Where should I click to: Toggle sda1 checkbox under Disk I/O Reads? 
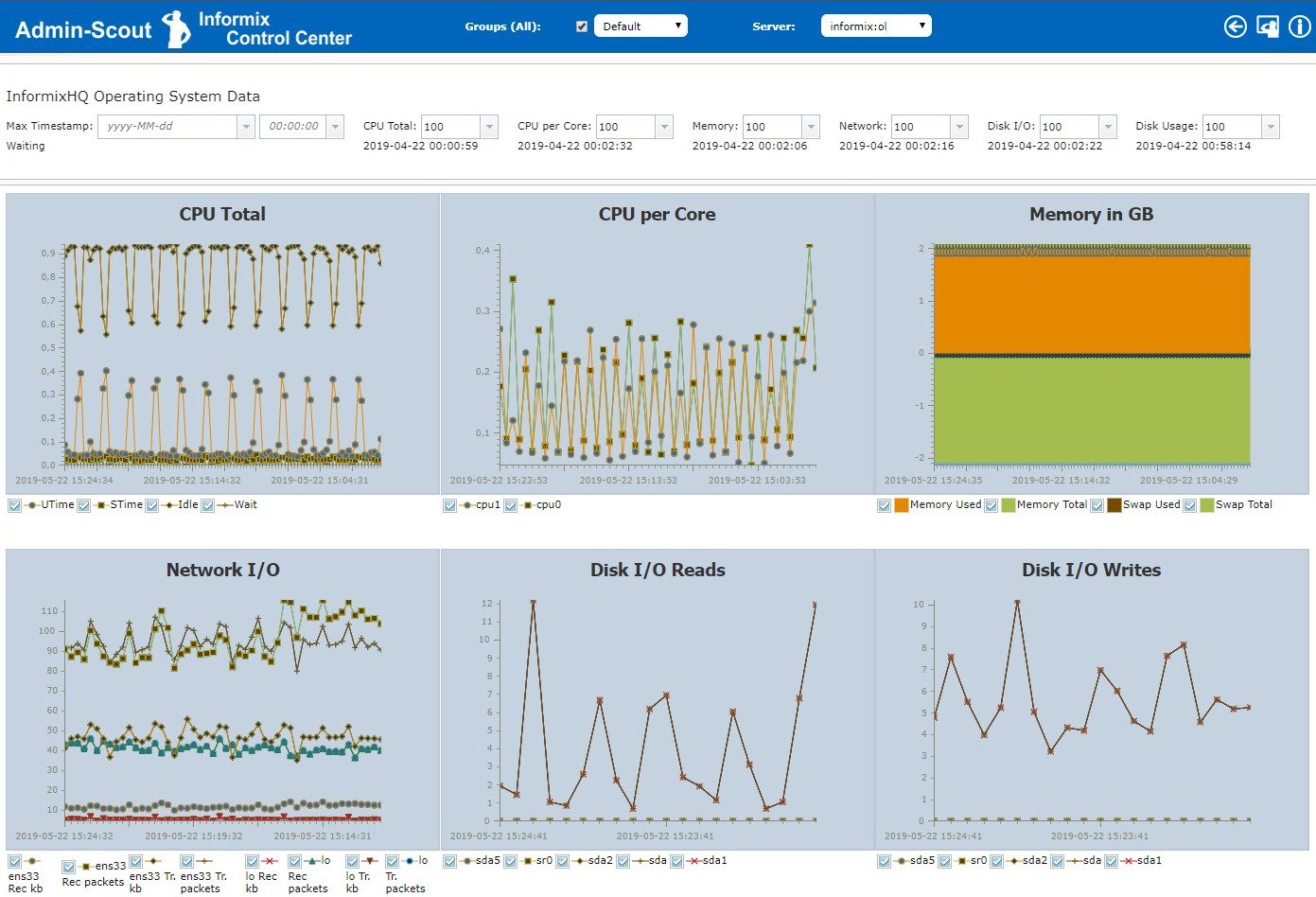point(677,861)
